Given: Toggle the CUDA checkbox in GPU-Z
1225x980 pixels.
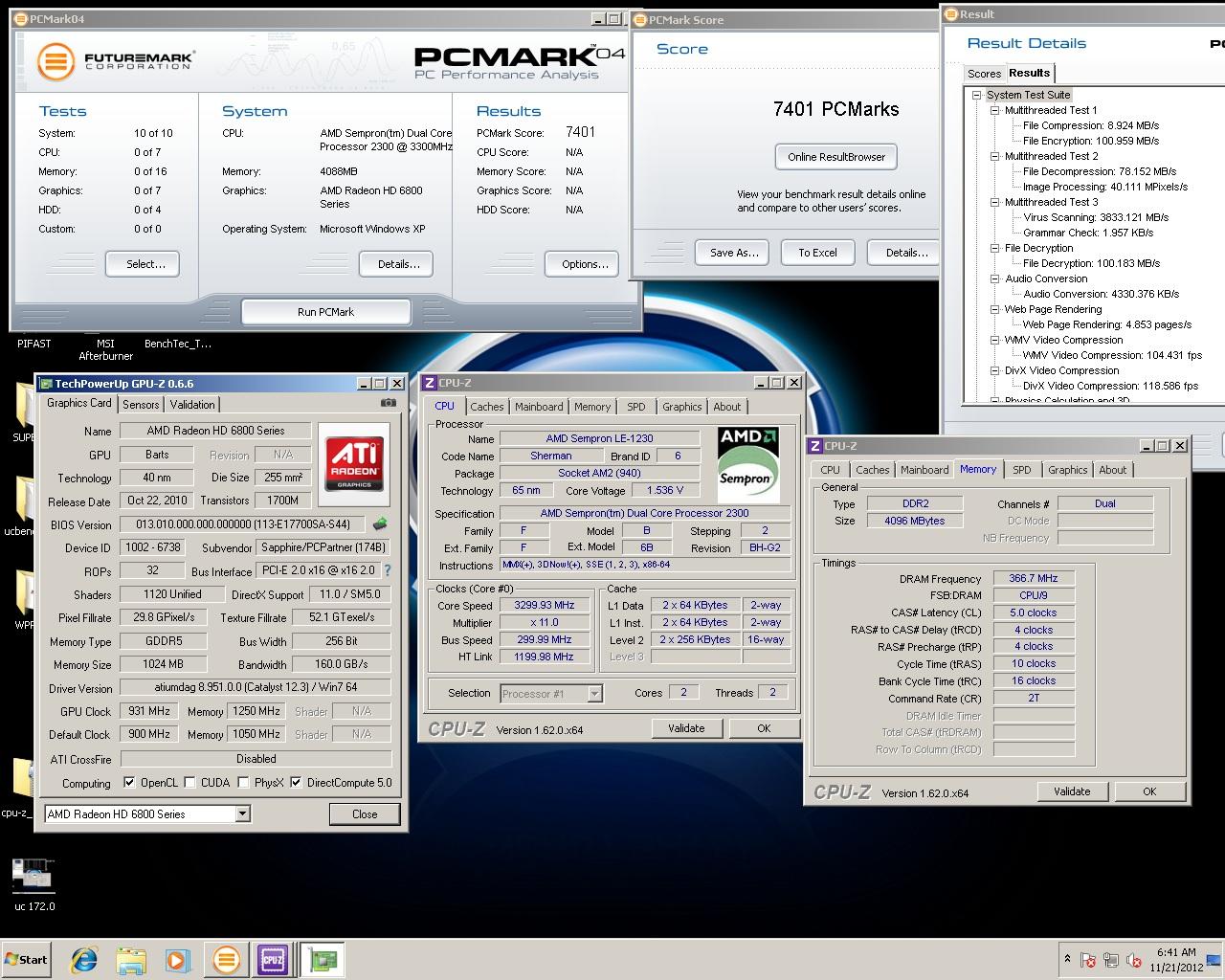Looking at the screenshot, I should click(x=189, y=782).
